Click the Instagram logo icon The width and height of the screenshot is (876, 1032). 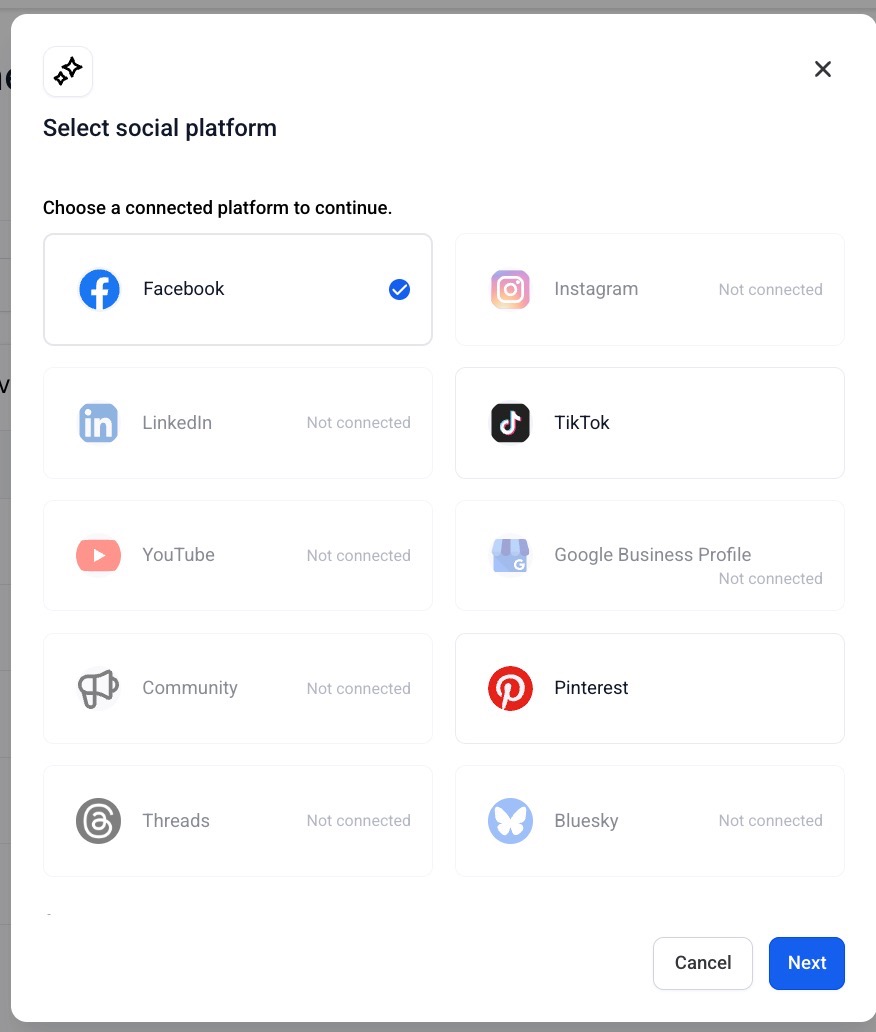coord(510,290)
